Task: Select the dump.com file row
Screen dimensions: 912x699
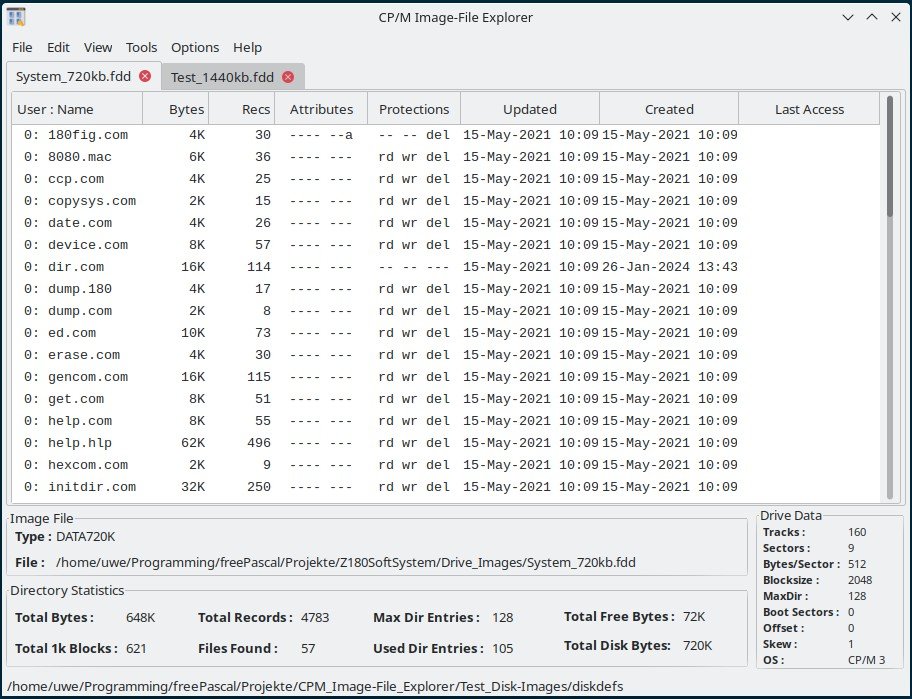Action: [x=446, y=311]
